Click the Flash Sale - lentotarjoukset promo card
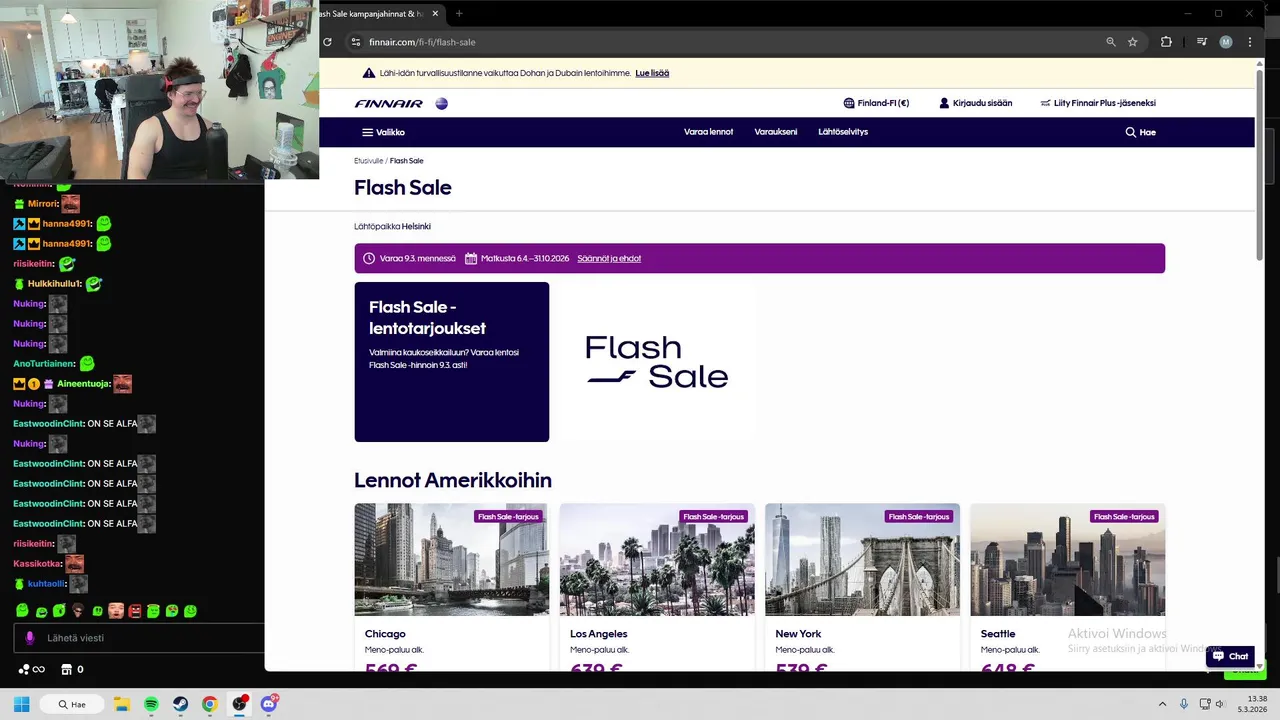Viewport: 1280px width, 720px height. point(451,362)
